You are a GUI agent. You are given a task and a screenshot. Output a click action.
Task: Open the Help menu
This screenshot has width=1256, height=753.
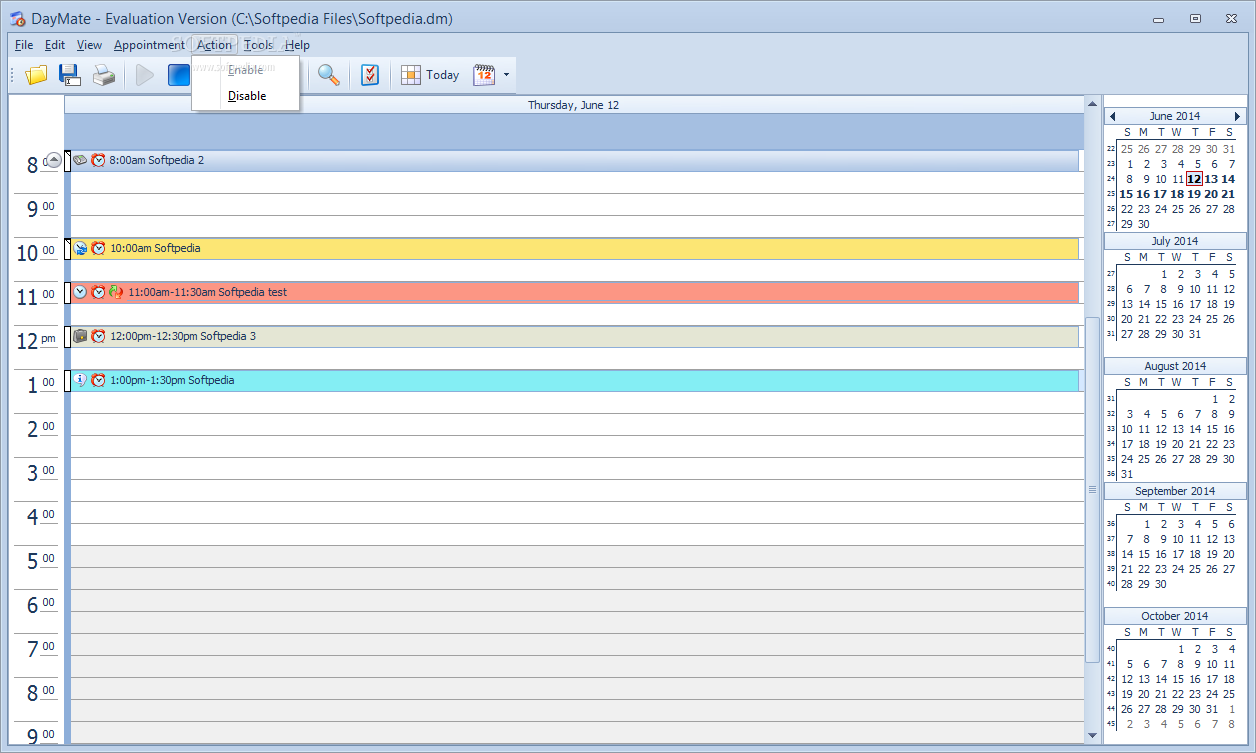[x=297, y=45]
